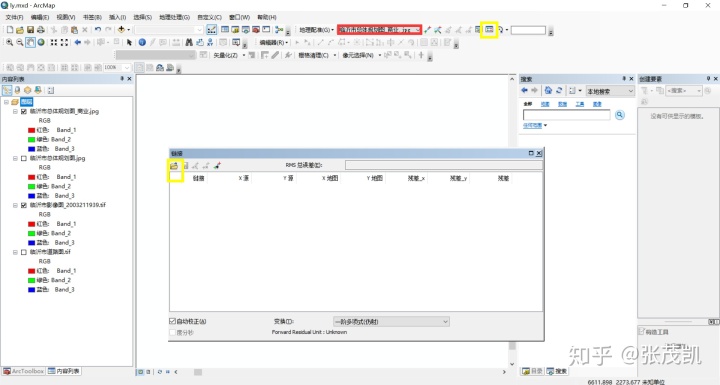Screen dimensions: 720x385
Task: Print the map using the printer icon
Action: (x=40, y=30)
